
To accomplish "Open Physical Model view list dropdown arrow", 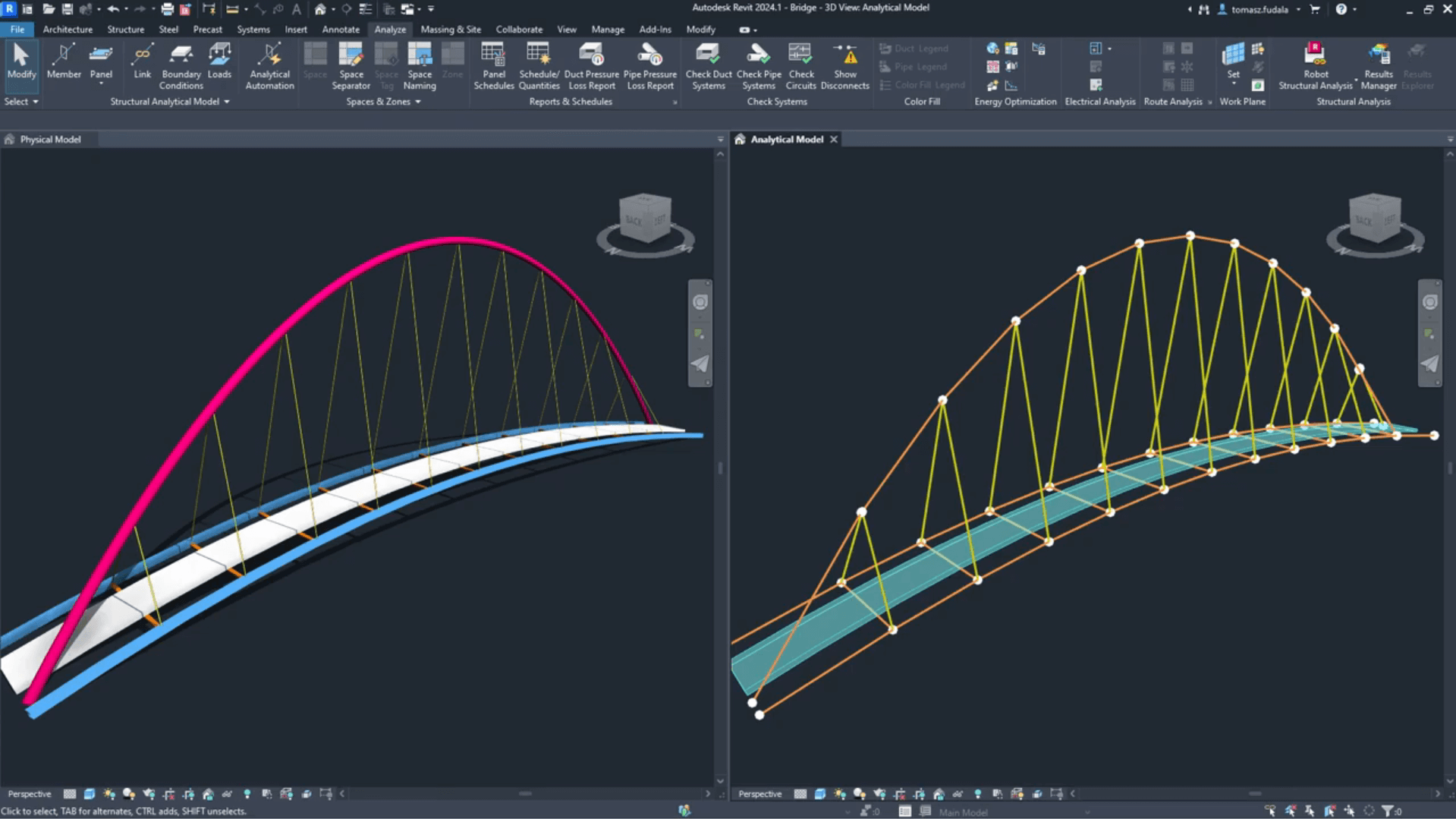I will [720, 140].
